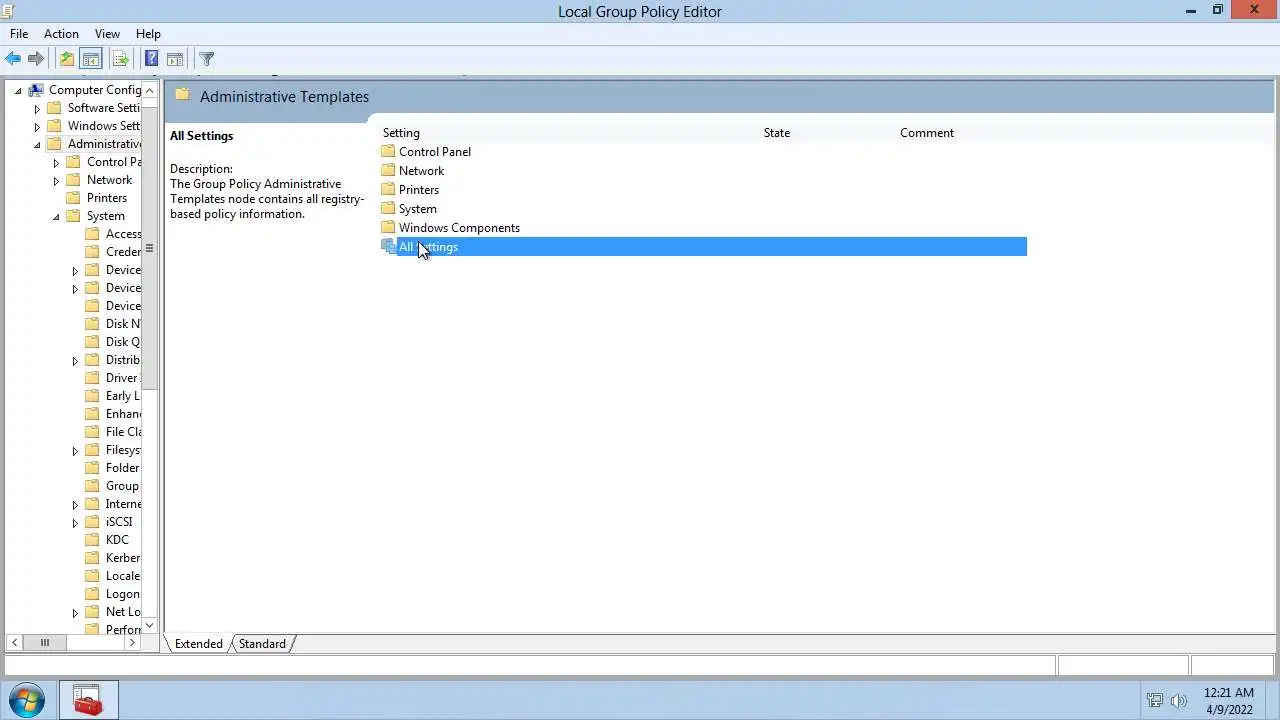Screen dimensions: 1280x720
Task: Click the network icon in system tray
Action: tap(1155, 700)
